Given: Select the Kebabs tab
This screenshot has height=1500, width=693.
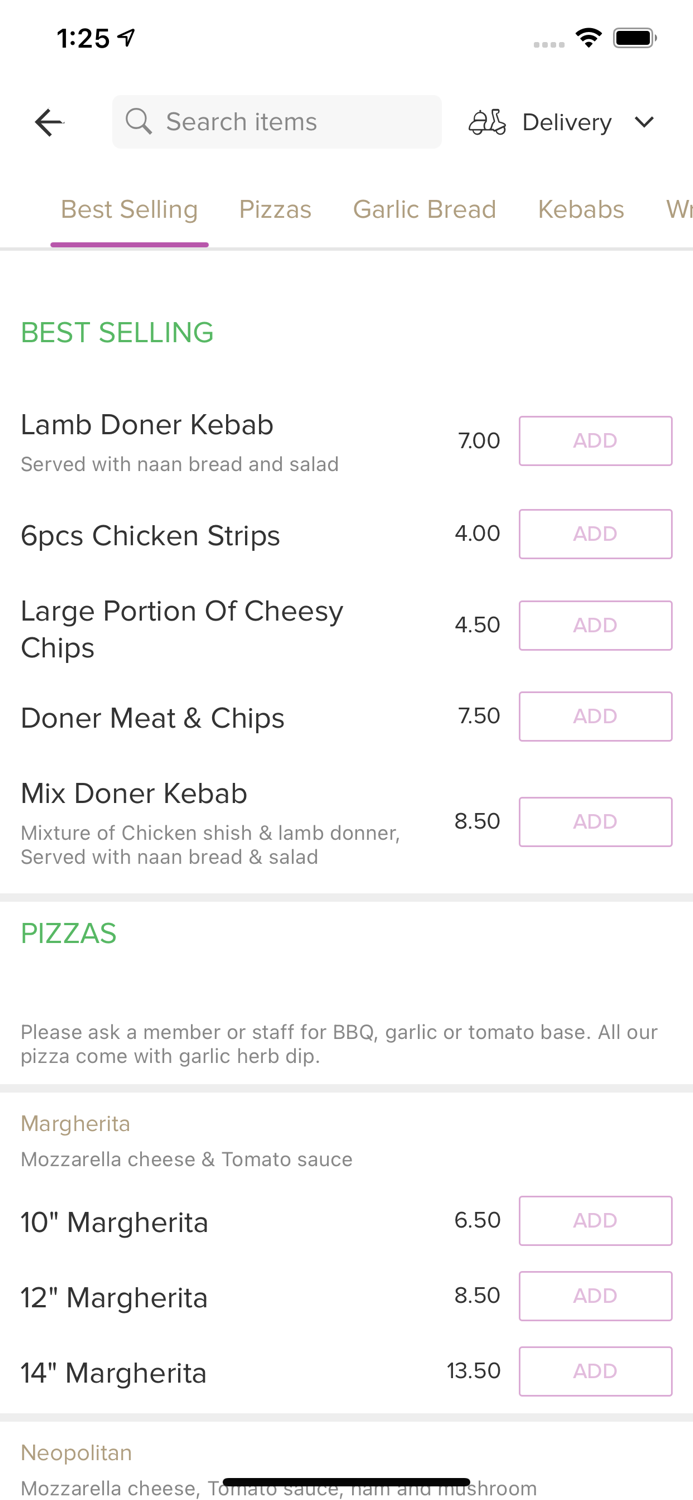Looking at the screenshot, I should [581, 210].
